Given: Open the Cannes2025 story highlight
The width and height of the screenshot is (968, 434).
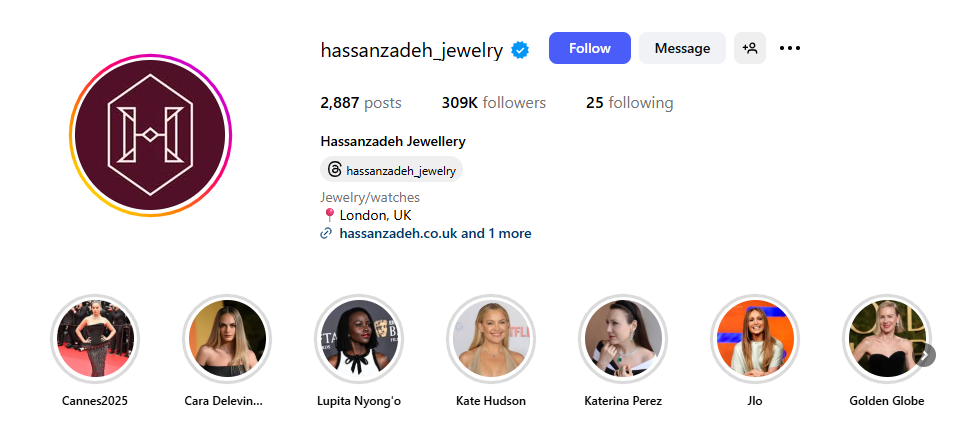Looking at the screenshot, I should pos(95,339).
